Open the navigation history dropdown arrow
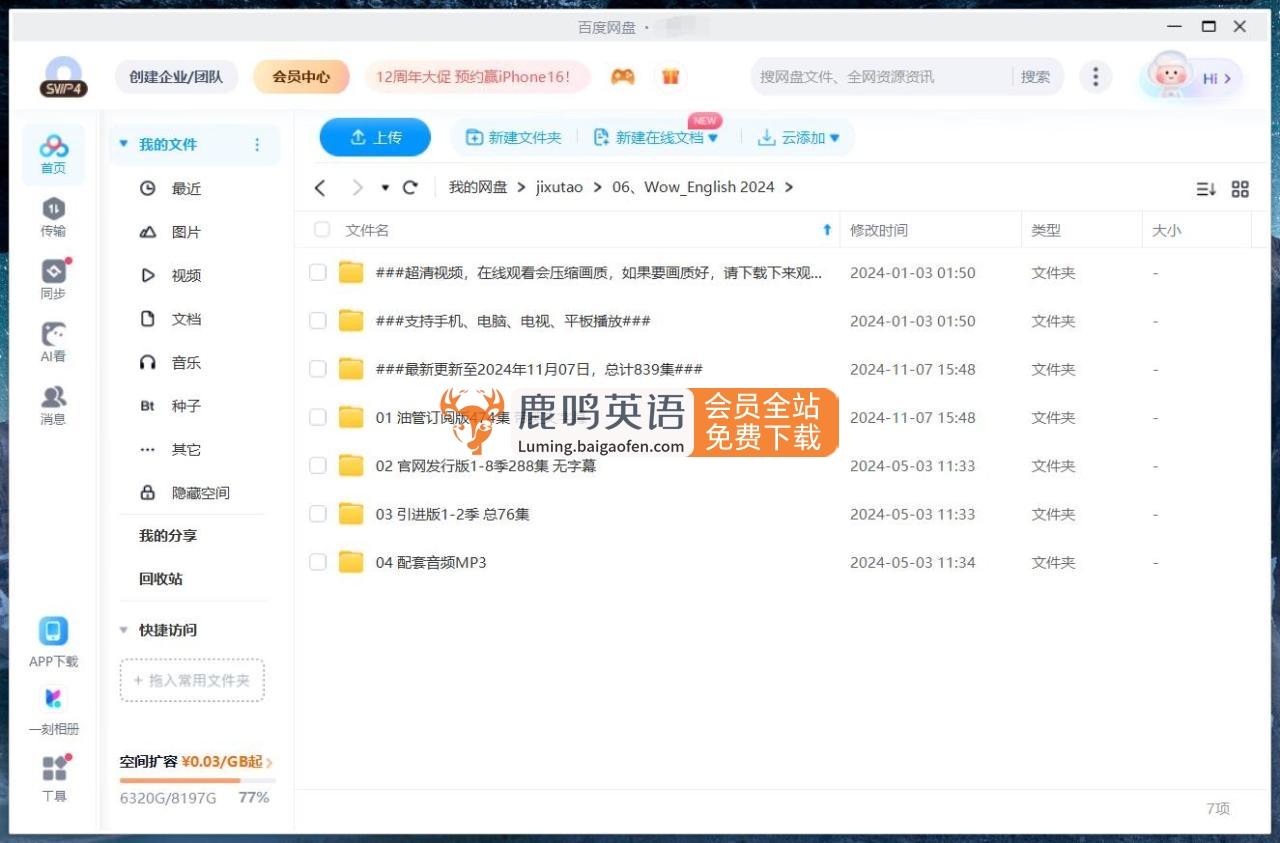Screen dimensions: 1280x843 tap(385, 188)
